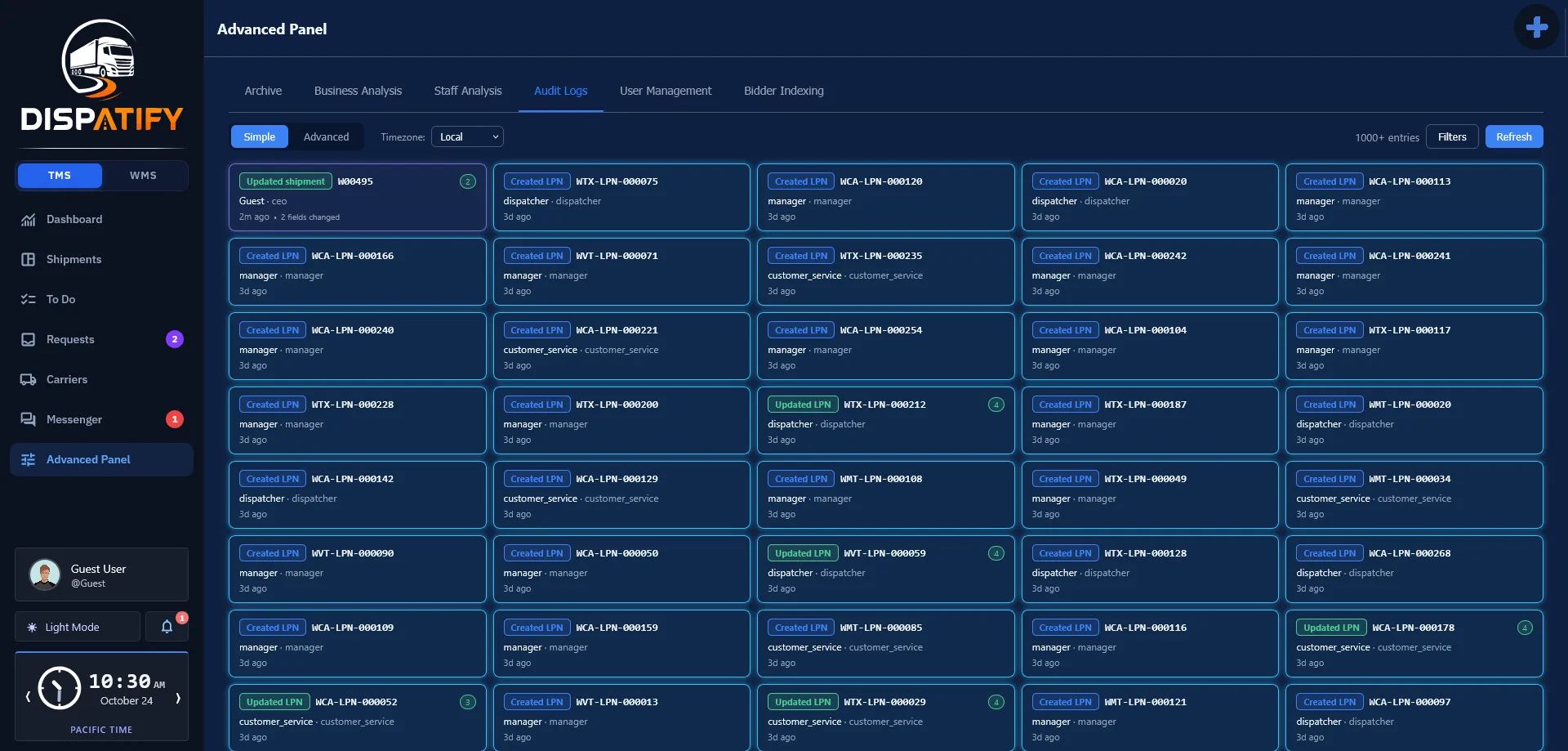Open notifications bell
The image size is (1568, 751).
[167, 627]
